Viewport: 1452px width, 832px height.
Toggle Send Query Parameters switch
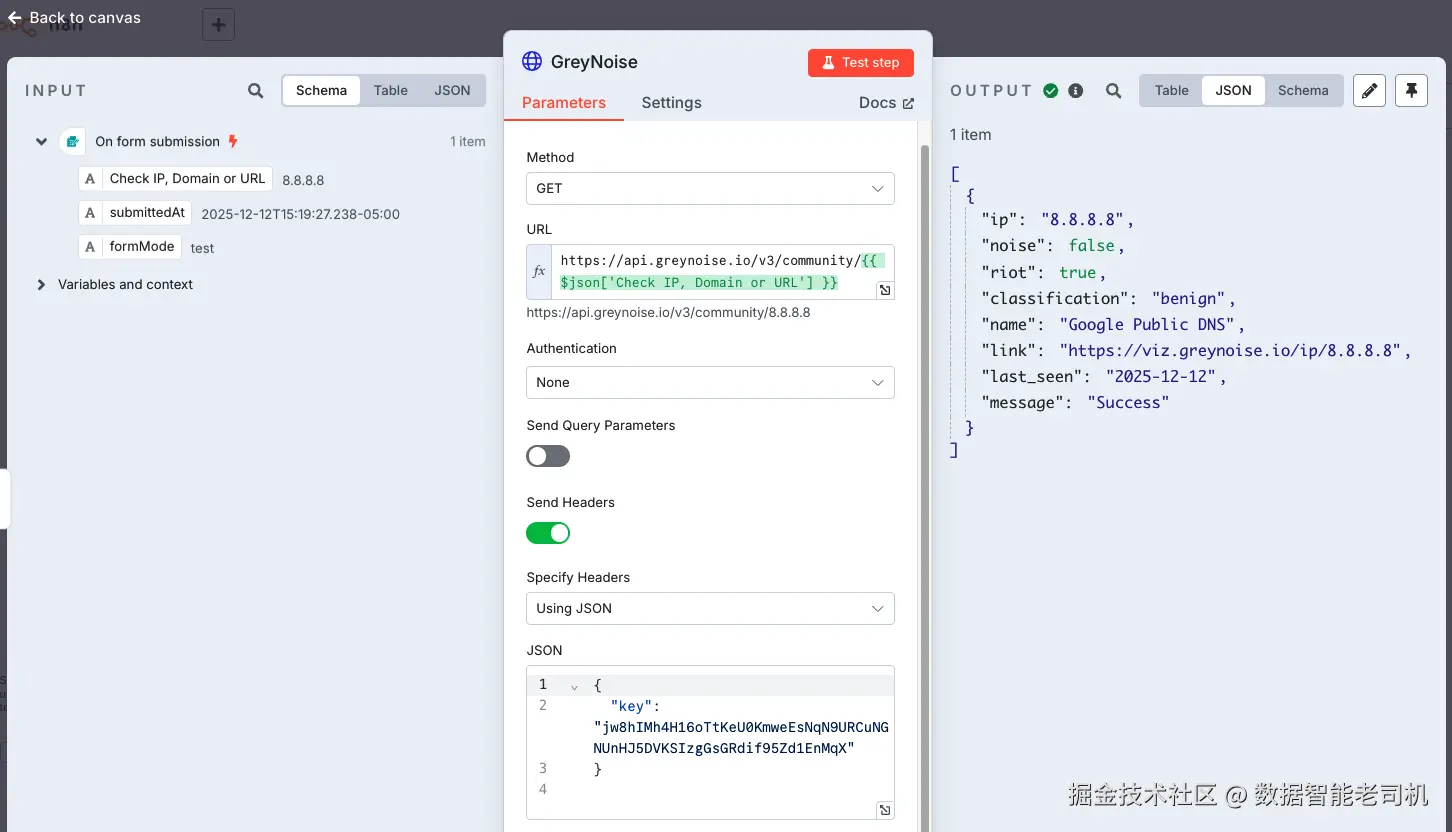[548, 456]
